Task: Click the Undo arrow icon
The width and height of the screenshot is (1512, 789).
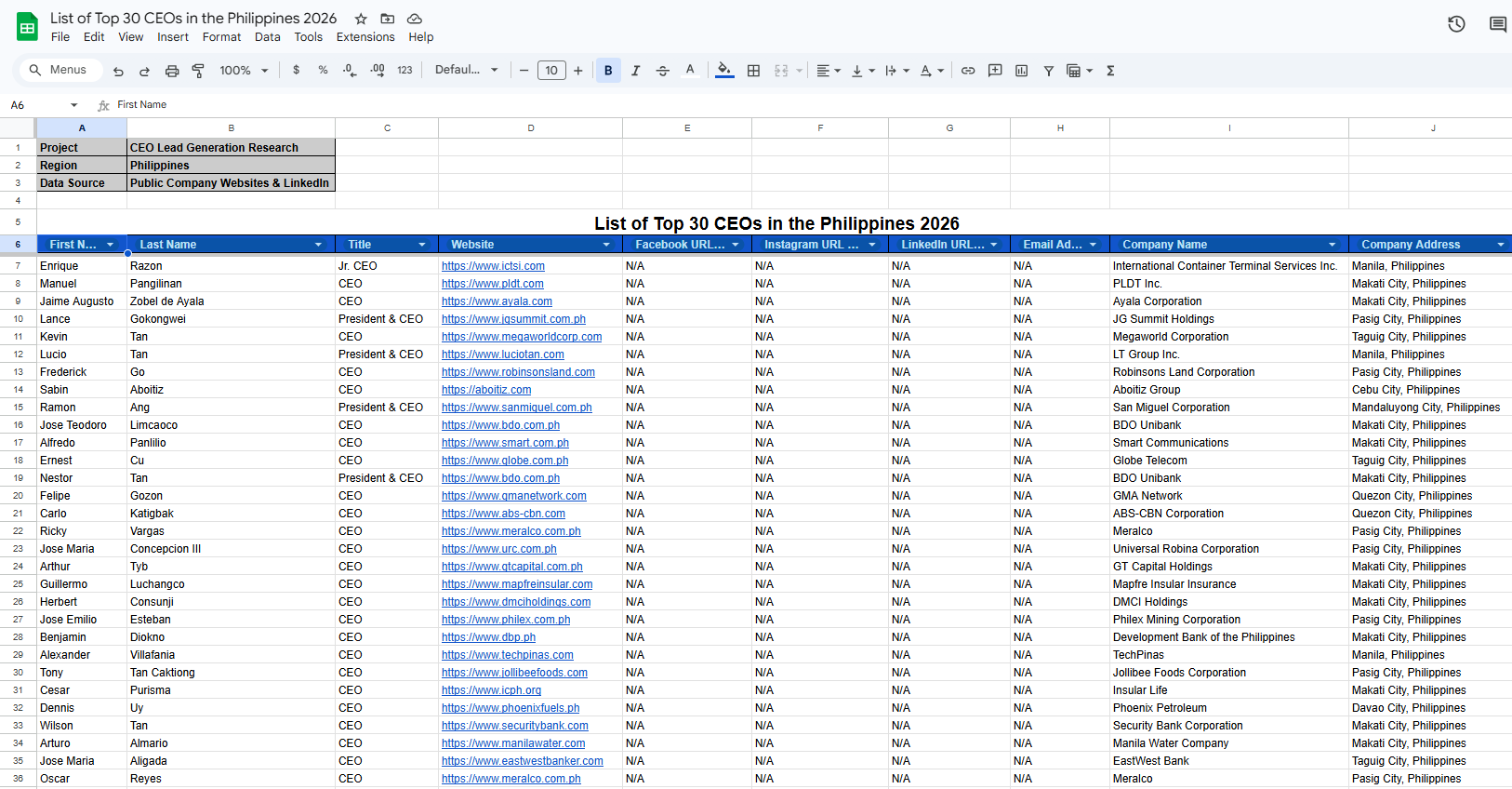Action: 118,71
